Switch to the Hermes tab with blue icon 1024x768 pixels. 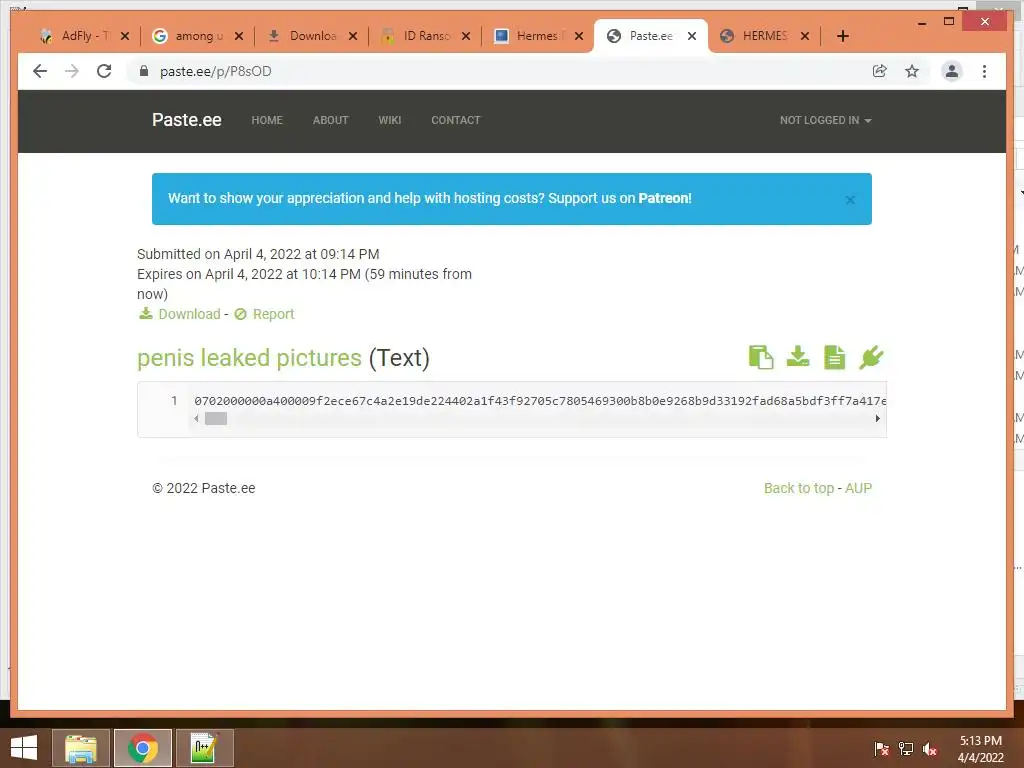pyautogui.click(x=539, y=36)
